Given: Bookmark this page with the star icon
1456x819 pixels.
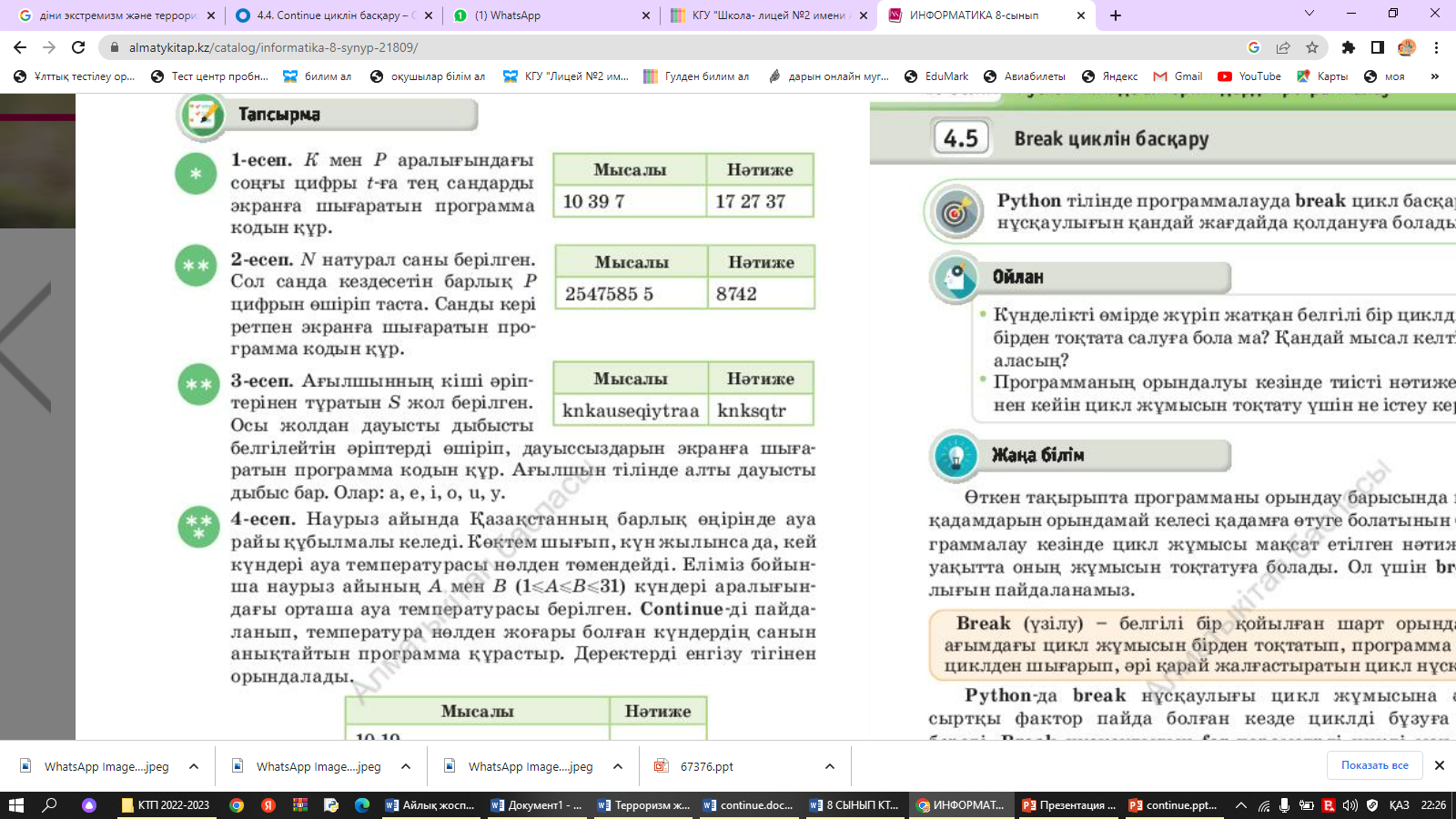Looking at the screenshot, I should (x=1312, y=47).
